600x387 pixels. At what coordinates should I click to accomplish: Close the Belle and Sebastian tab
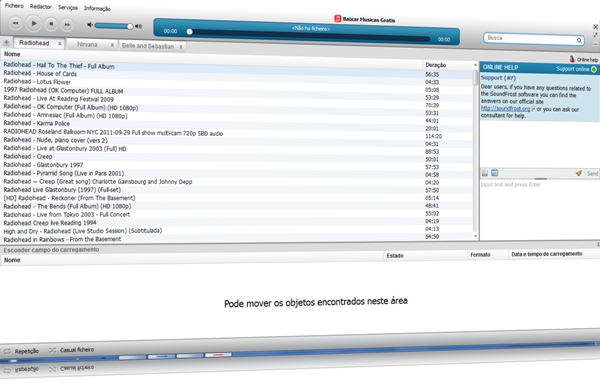tap(181, 47)
